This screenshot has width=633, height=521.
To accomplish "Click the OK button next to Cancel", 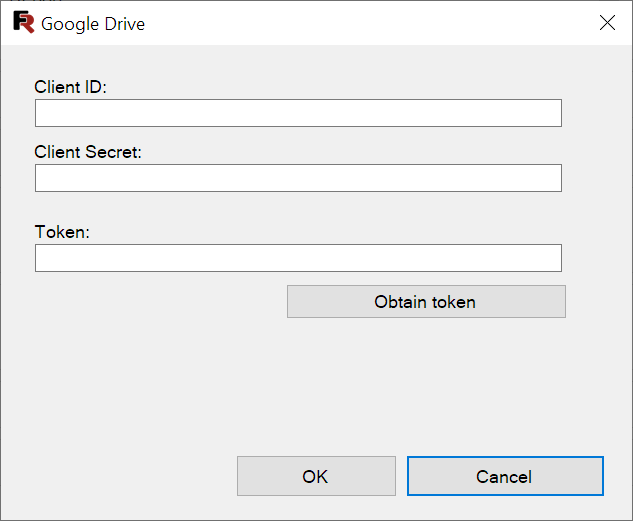I will pyautogui.click(x=316, y=476).
